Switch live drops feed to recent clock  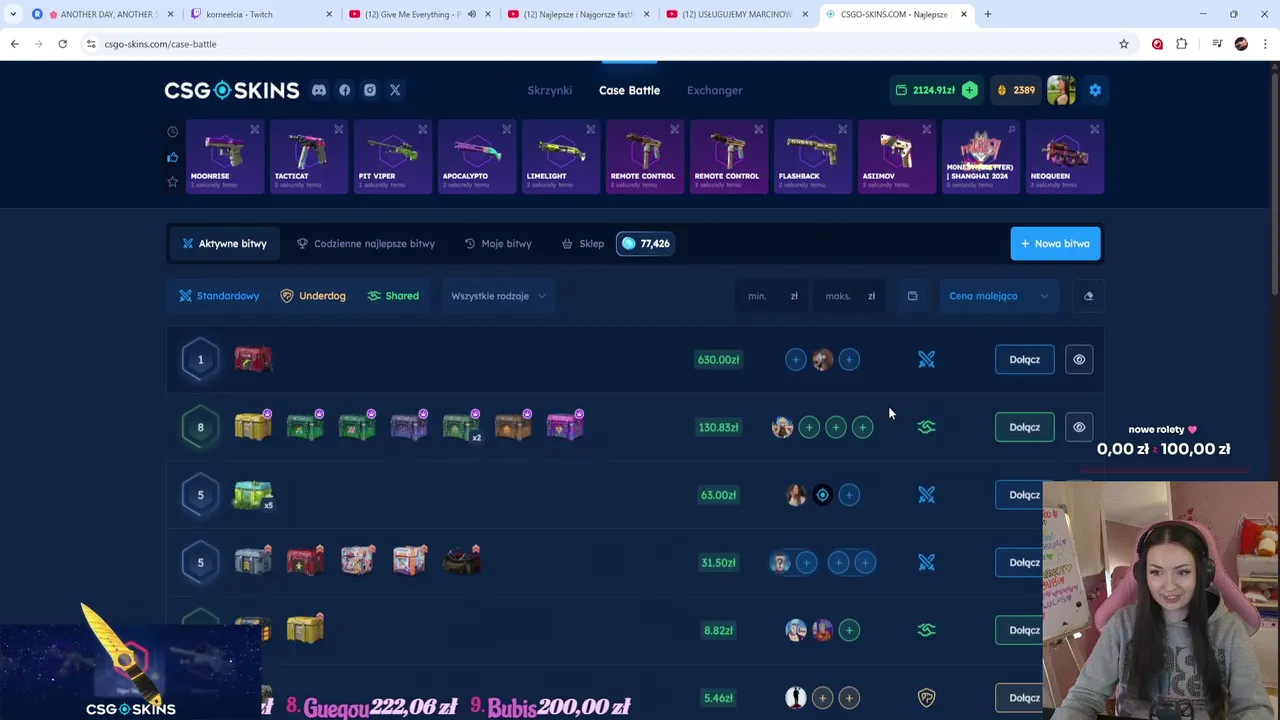[172, 132]
